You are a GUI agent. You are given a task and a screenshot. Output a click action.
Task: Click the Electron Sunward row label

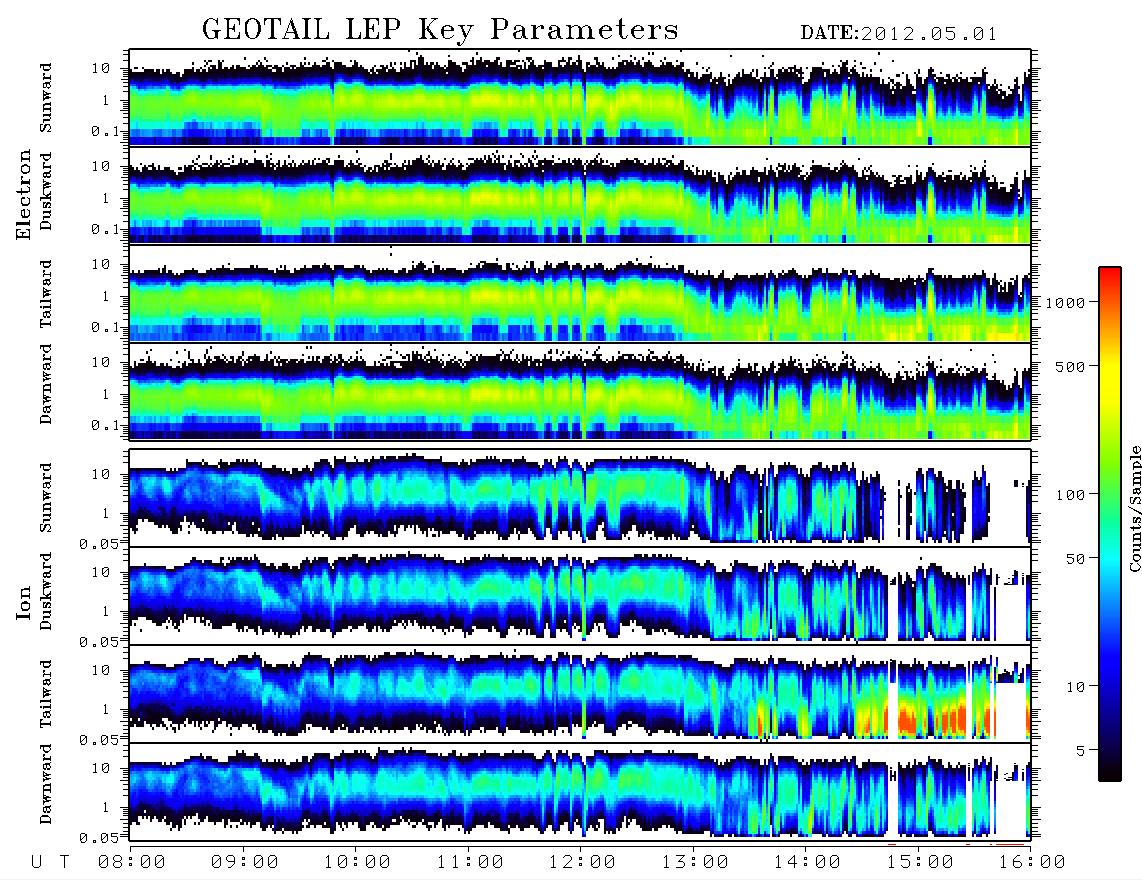tap(46, 98)
